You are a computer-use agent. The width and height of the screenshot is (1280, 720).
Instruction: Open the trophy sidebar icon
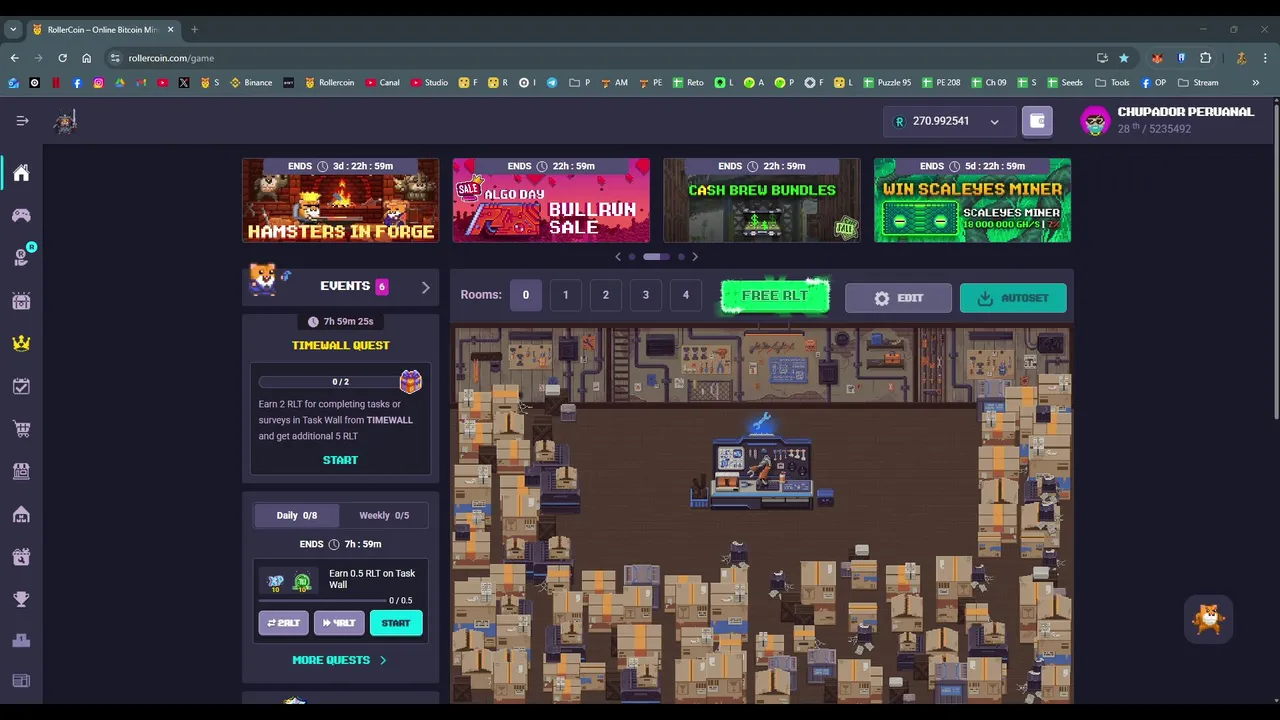[21, 599]
